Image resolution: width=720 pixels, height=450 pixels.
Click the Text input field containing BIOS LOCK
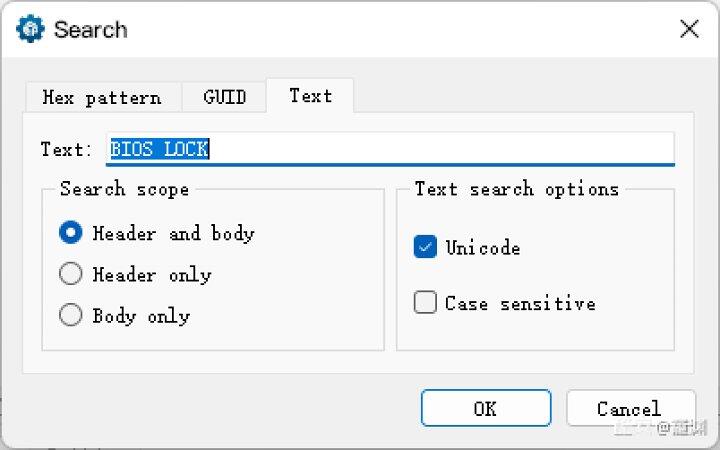390,149
